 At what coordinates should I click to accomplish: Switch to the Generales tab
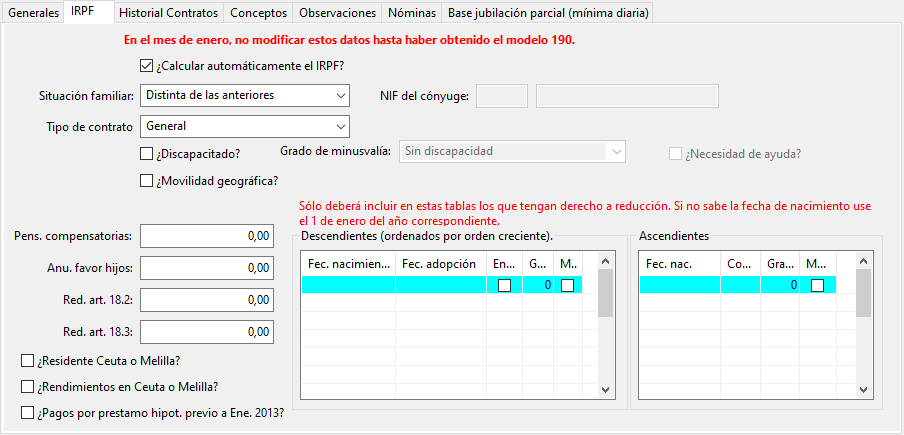[x=33, y=13]
